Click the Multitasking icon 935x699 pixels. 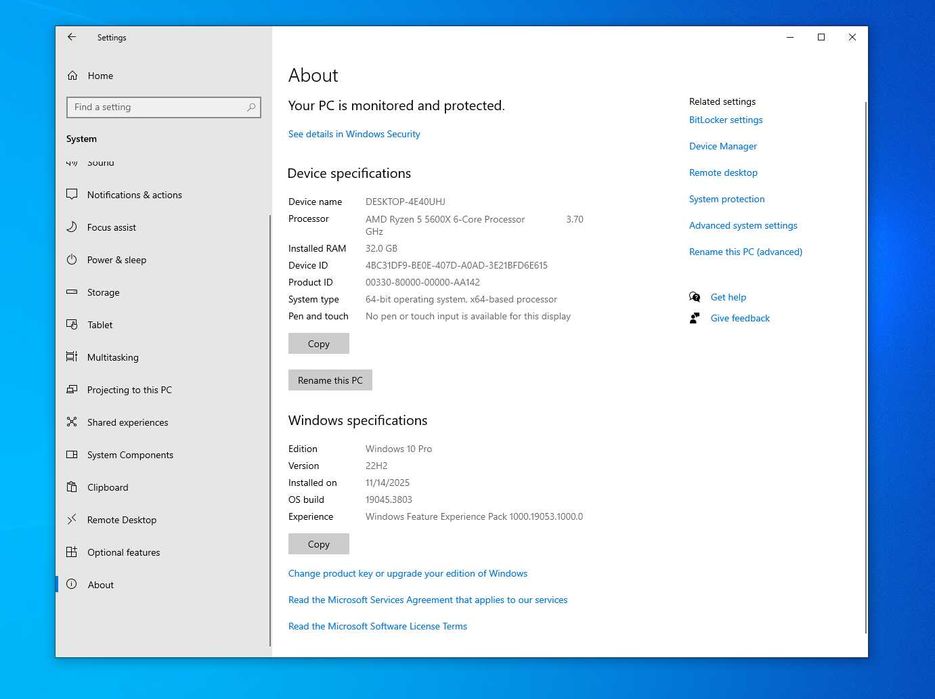tap(72, 357)
